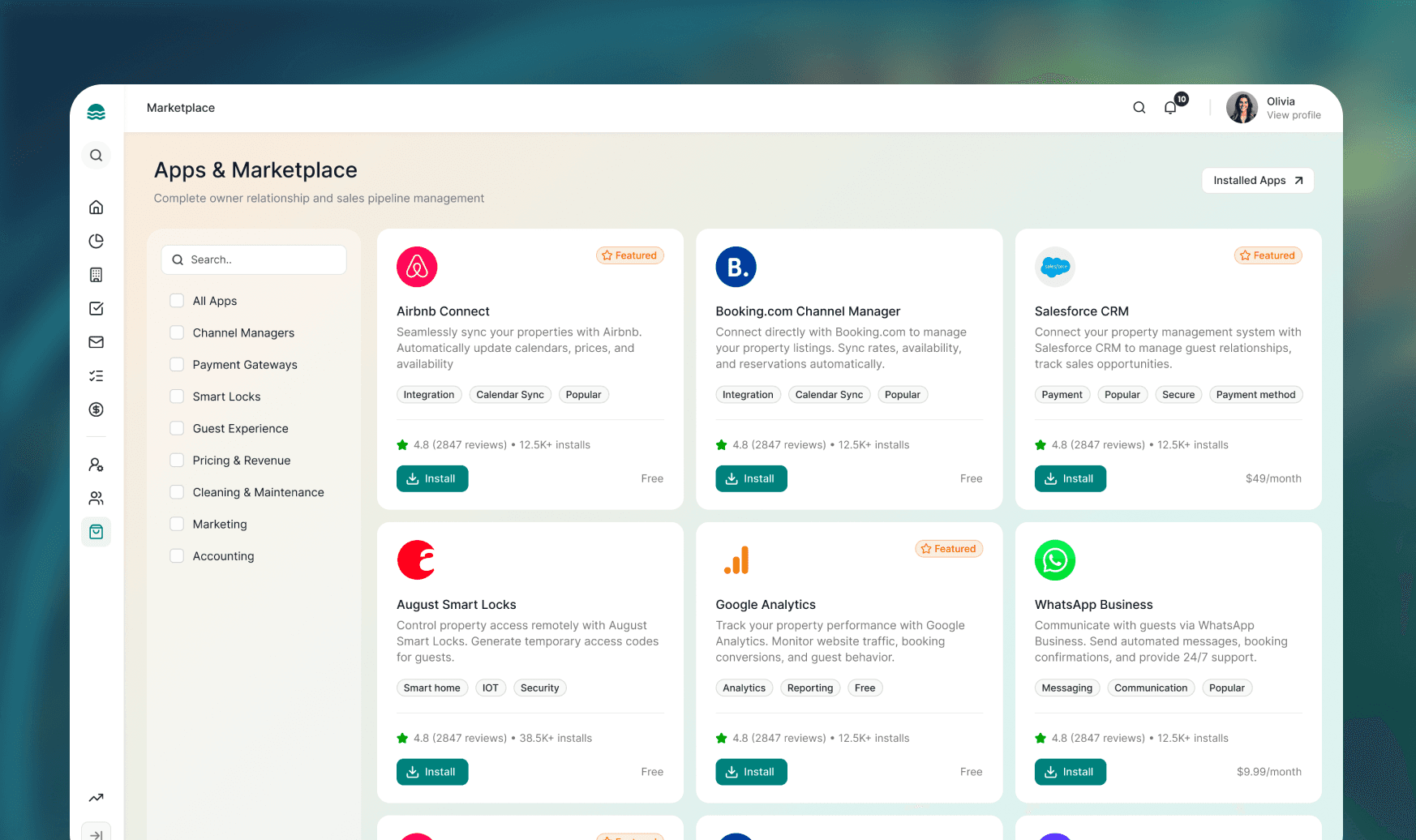
Task: Click the Google Analytics logo
Action: coord(736,560)
